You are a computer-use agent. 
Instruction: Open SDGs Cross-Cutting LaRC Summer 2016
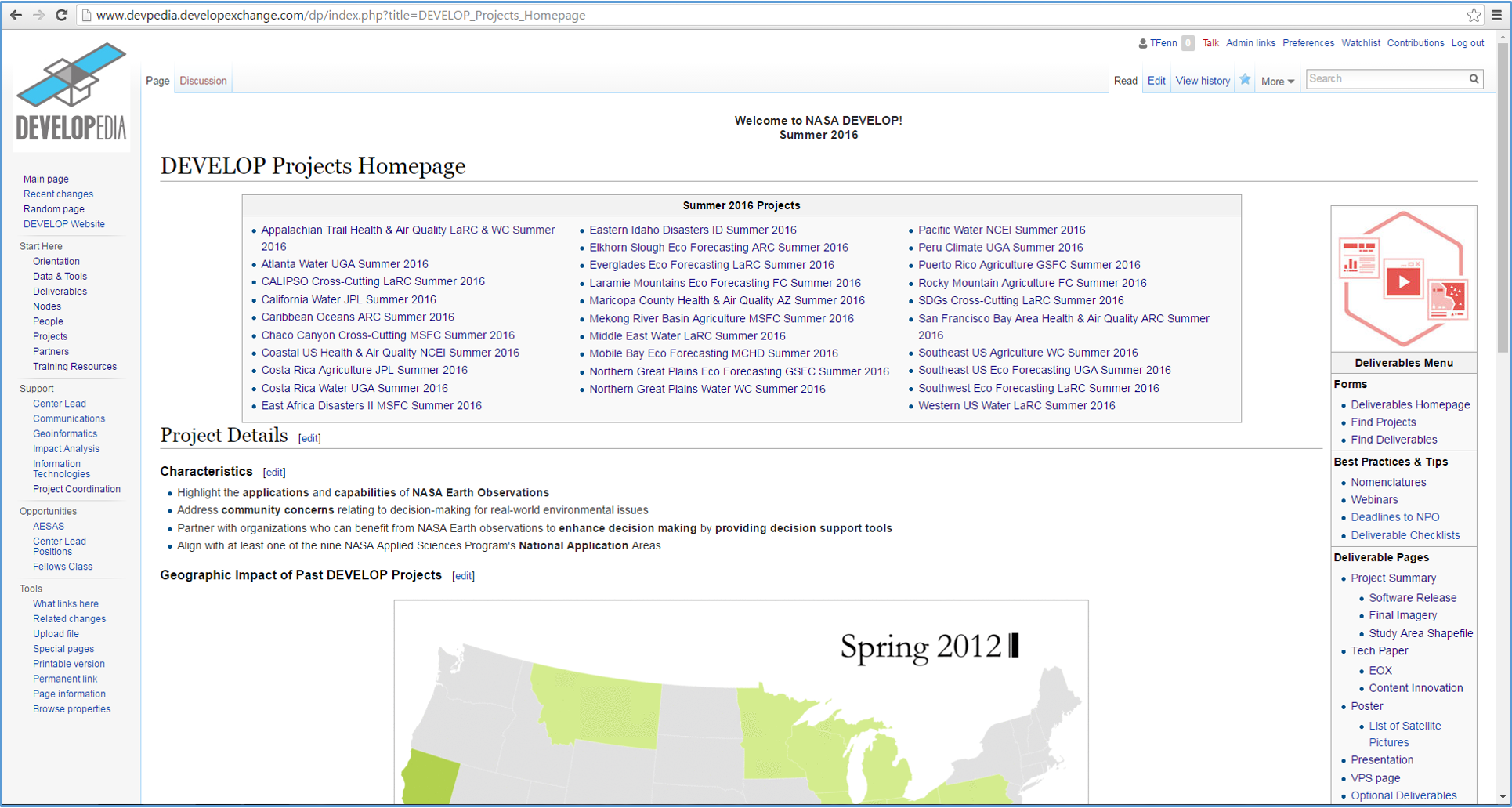[1021, 300]
